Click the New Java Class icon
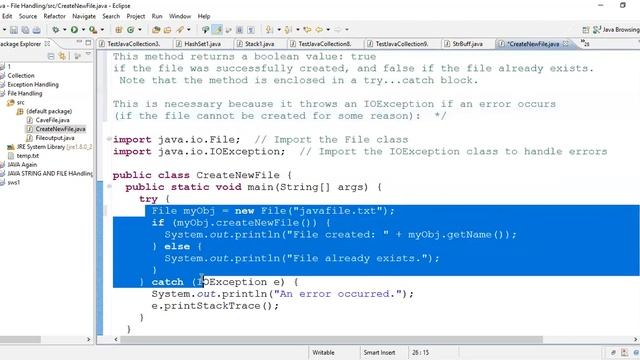This screenshot has width=640, height=360. click(131, 30)
